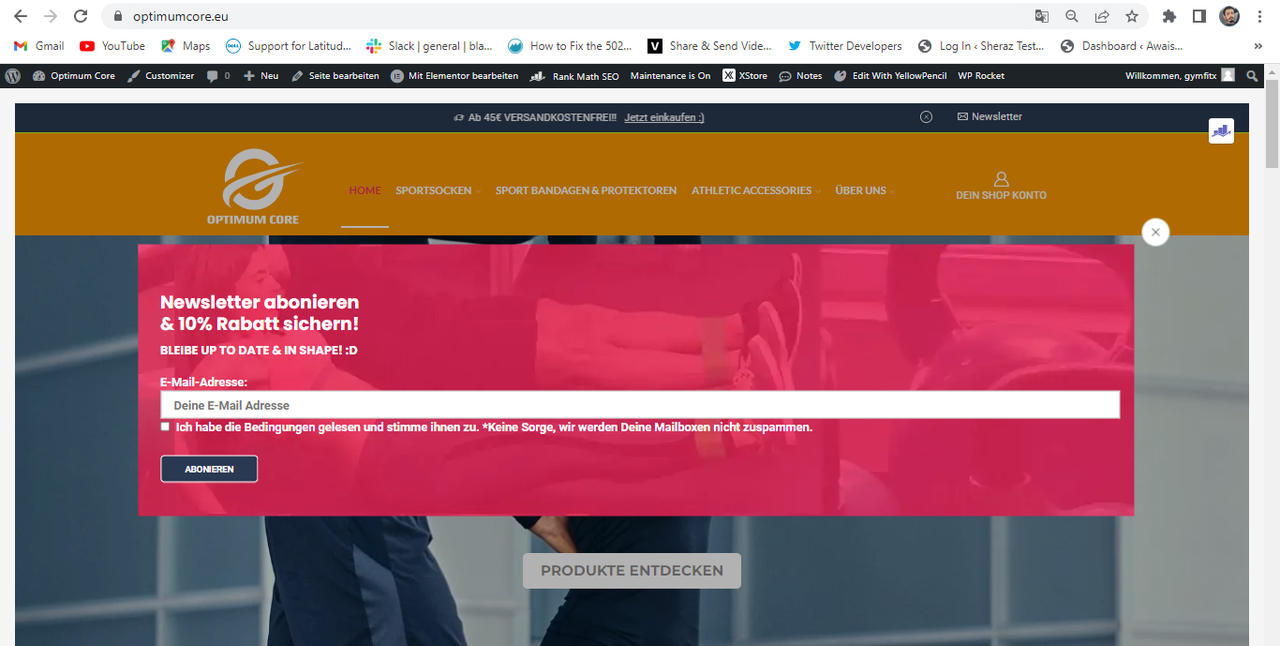
Task: Click the browser forward arrow
Action: [x=51, y=16]
